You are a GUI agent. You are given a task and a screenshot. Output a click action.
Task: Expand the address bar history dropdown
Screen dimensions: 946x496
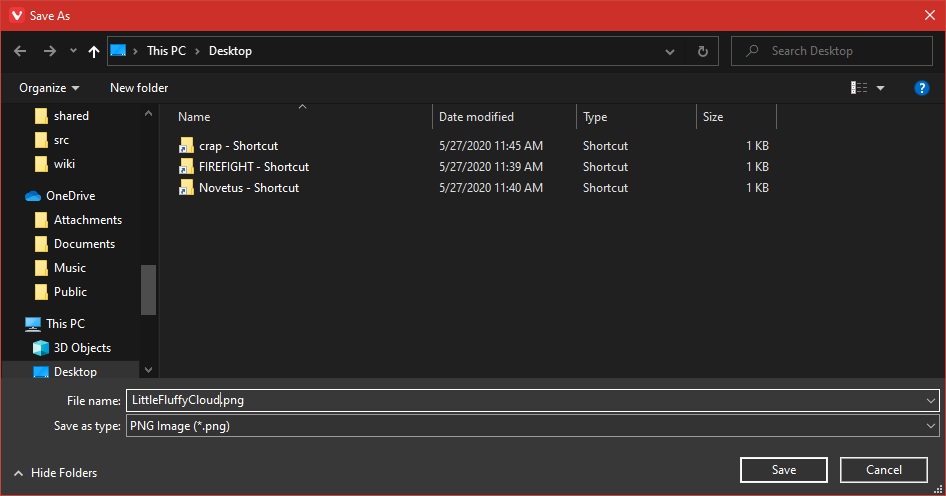pos(670,51)
